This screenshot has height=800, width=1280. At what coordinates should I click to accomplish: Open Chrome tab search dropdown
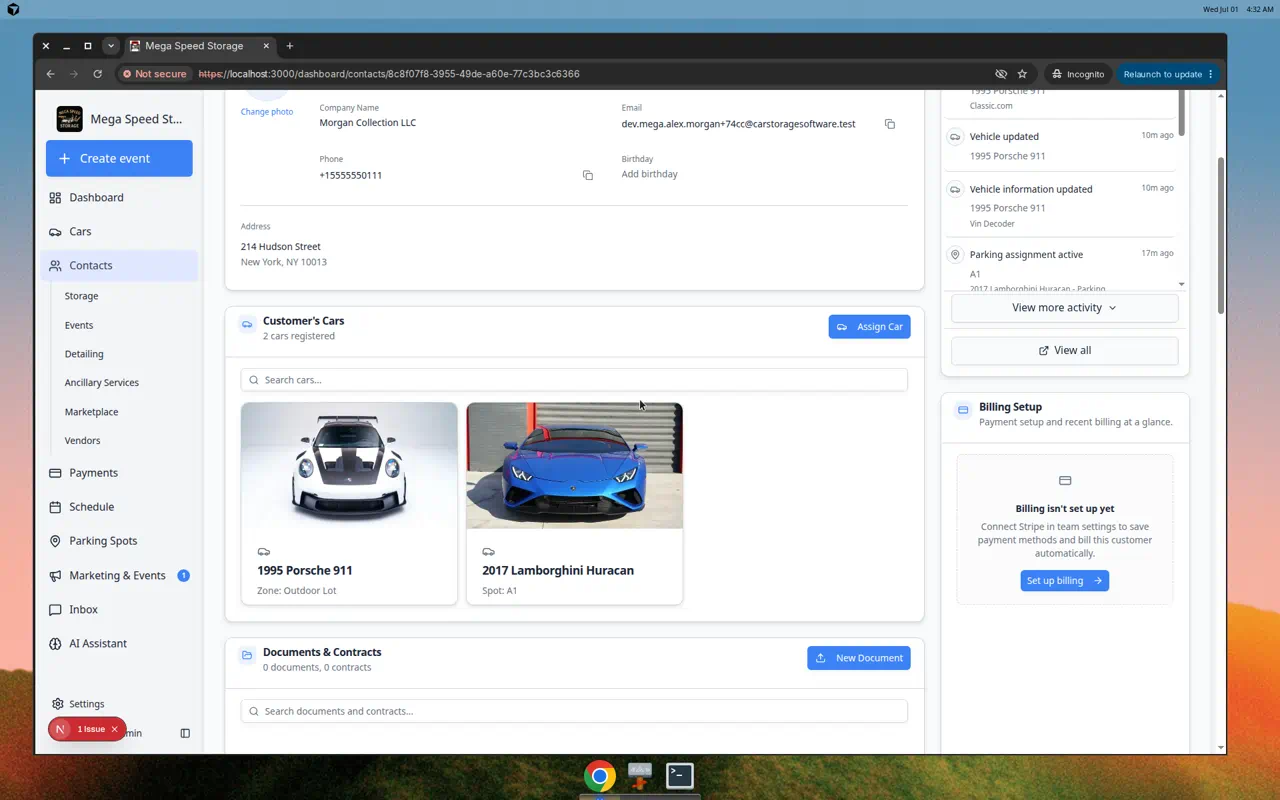(x=111, y=46)
